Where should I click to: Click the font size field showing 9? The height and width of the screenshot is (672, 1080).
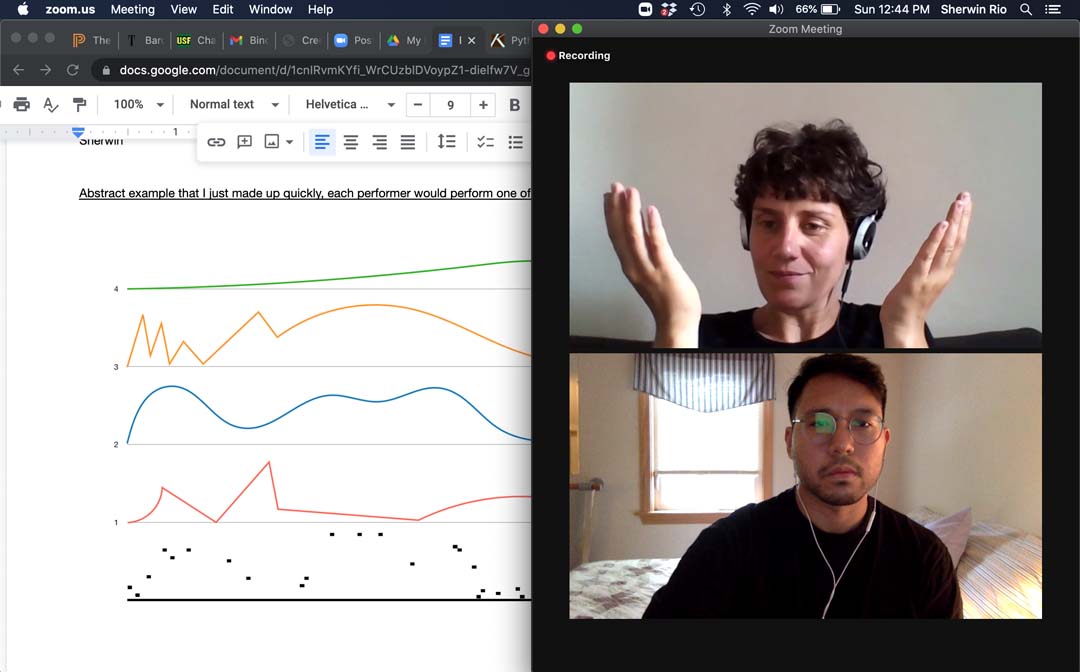[450, 105]
